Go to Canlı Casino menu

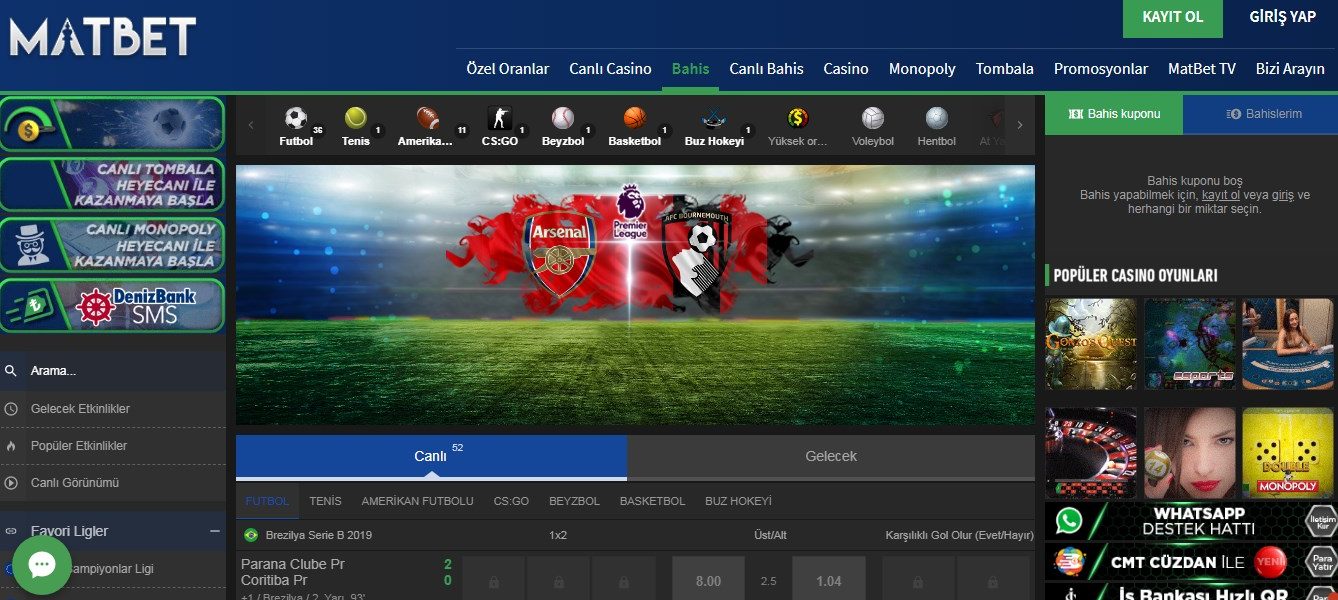611,69
